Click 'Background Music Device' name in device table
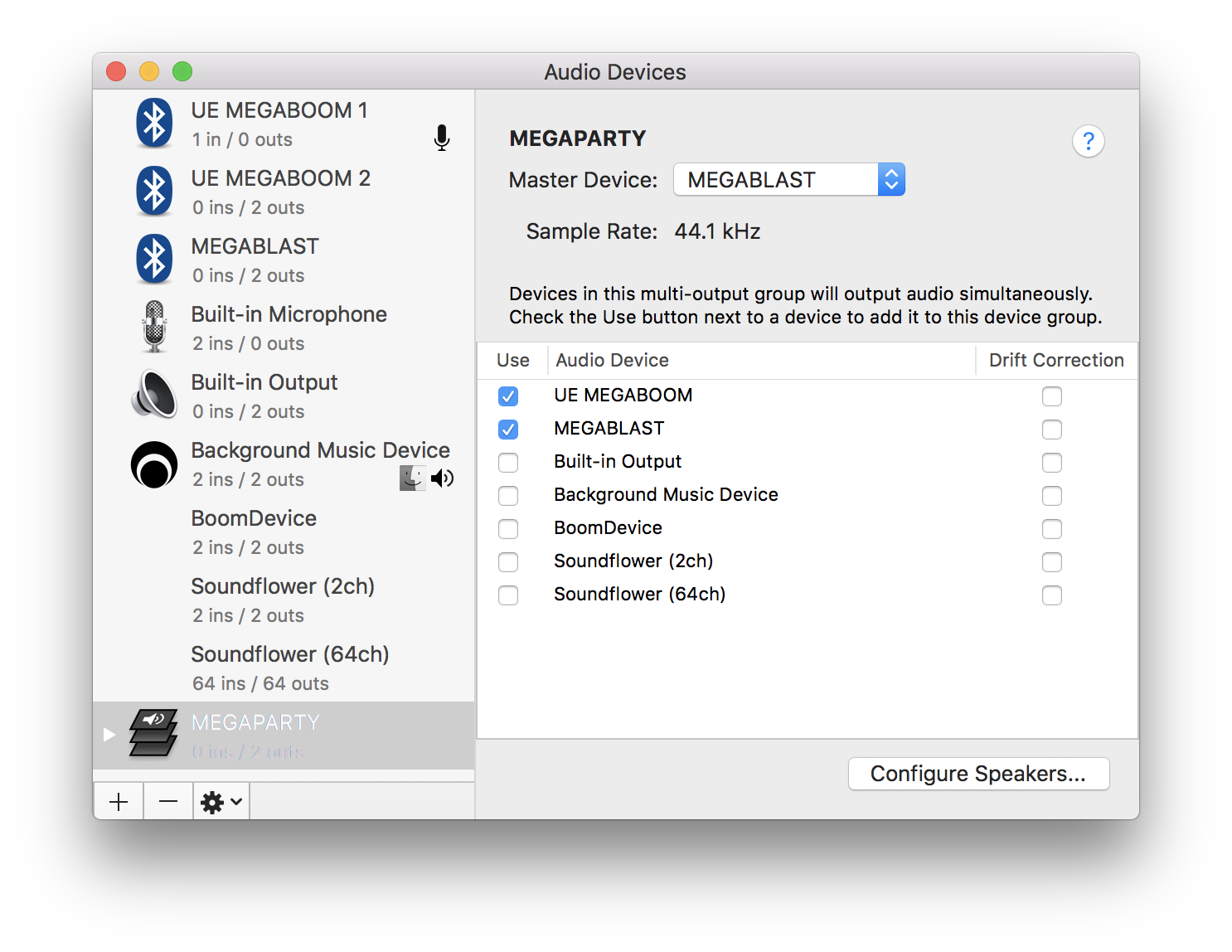Image resolution: width=1232 pixels, height=952 pixels. 667,495
